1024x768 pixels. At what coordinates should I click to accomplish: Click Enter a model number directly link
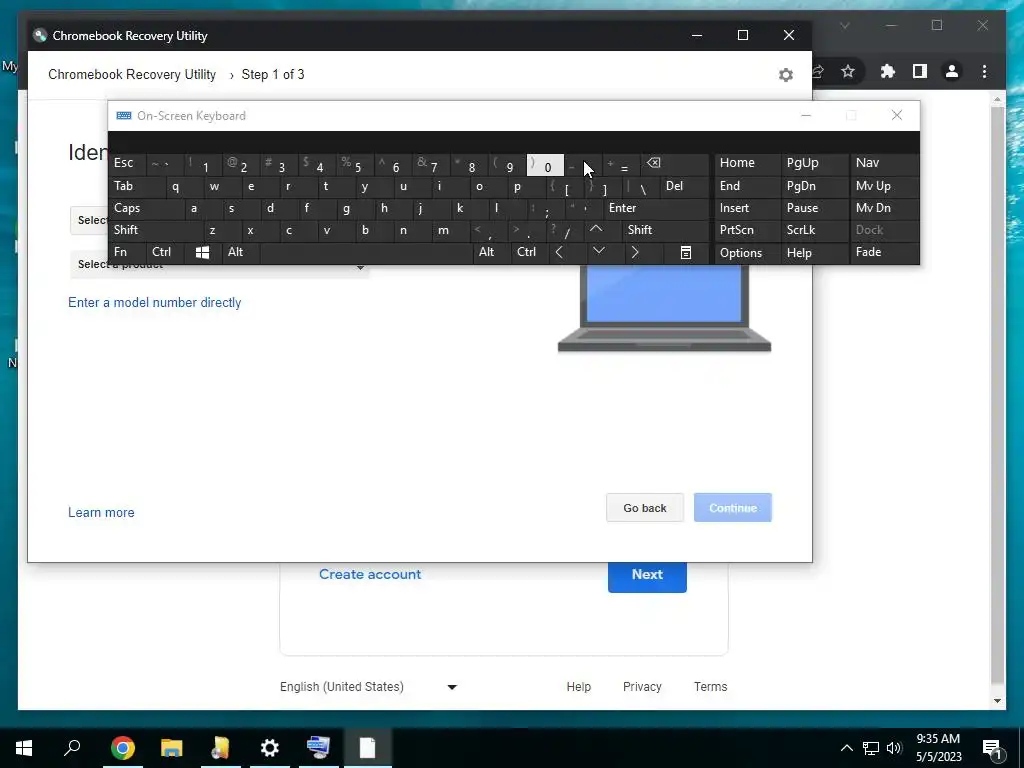[155, 303]
